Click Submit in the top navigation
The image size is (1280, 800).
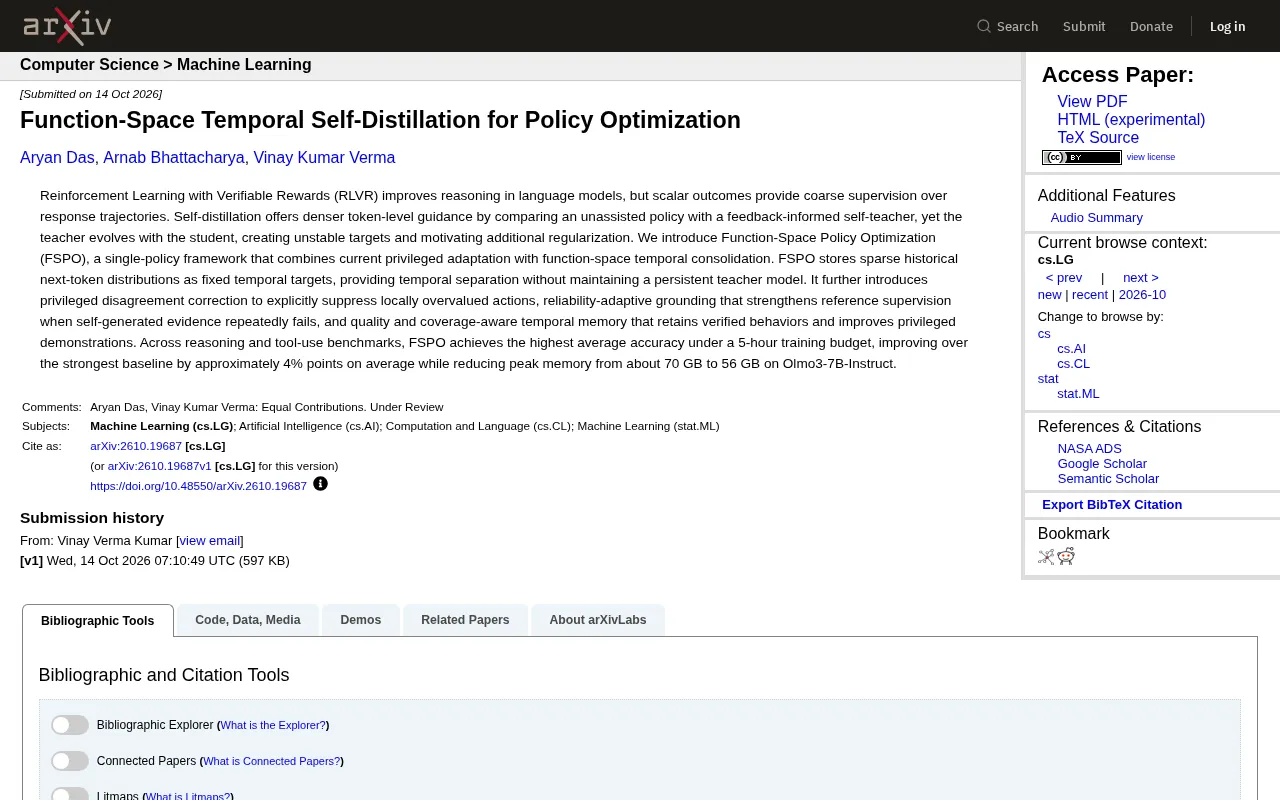1084,26
